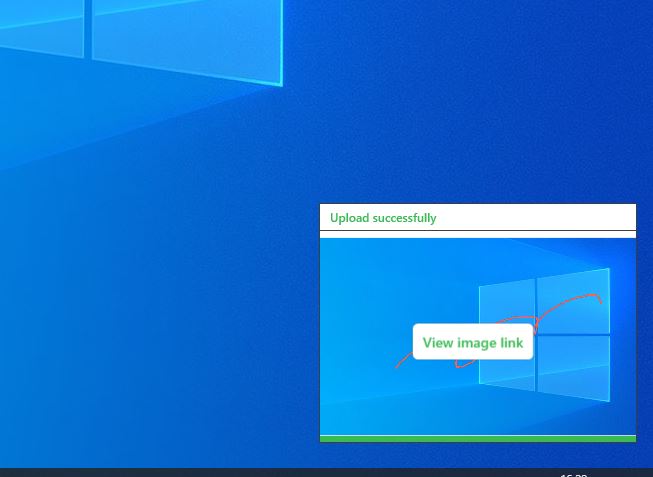Click the taskbar clock

(x=573, y=475)
